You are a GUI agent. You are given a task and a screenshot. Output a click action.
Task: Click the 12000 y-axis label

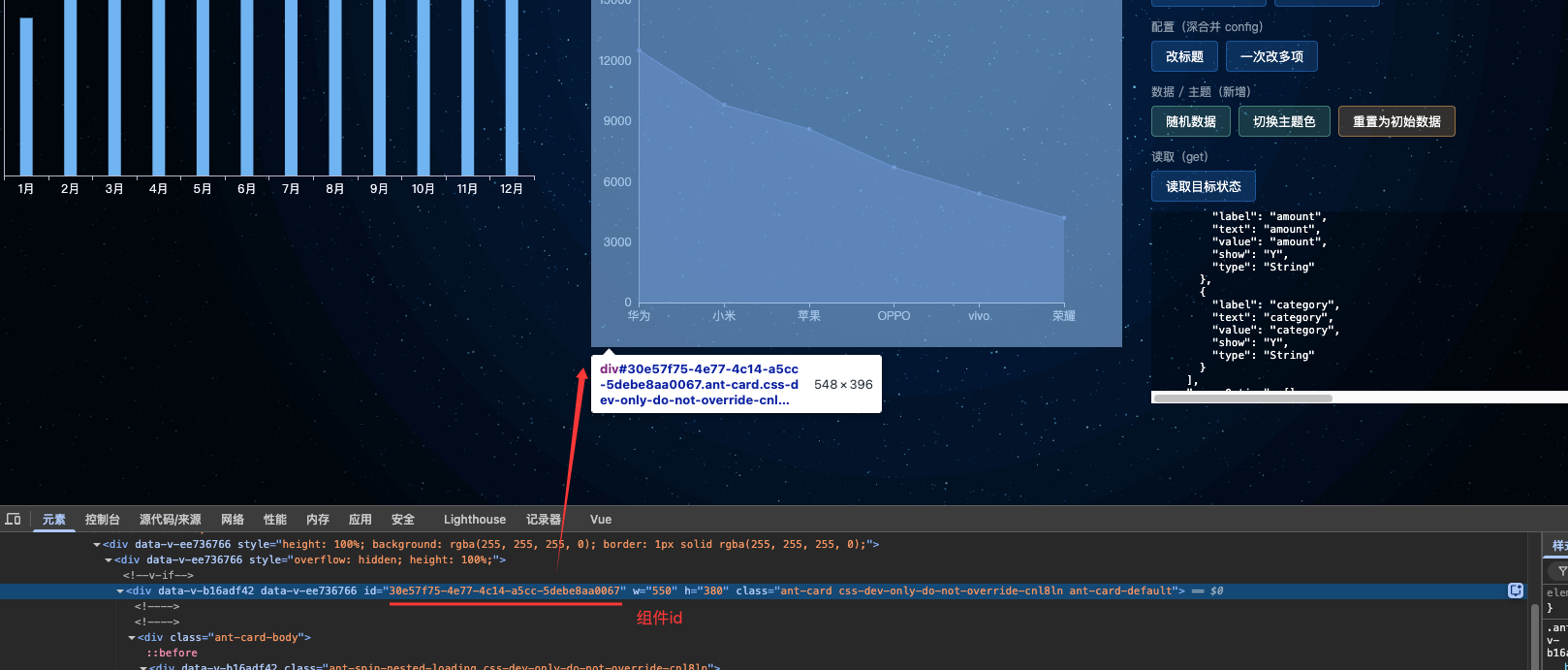(x=614, y=61)
